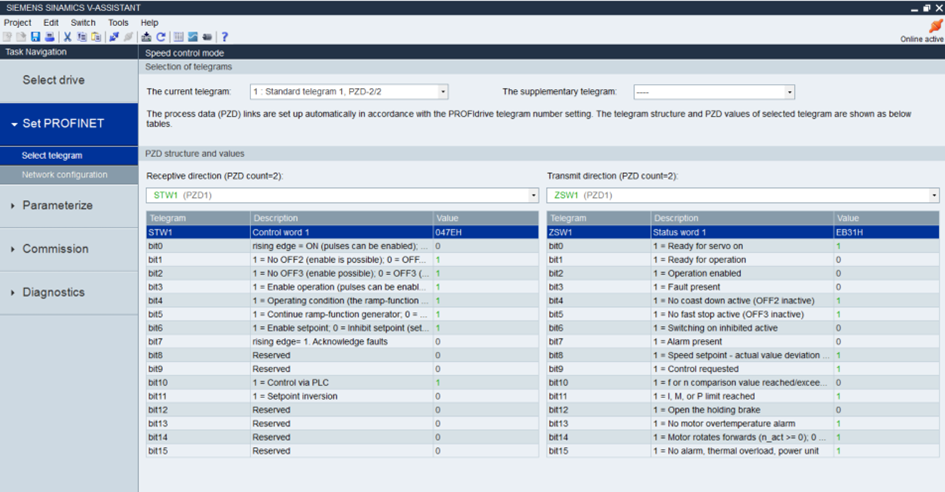The image size is (945, 492).
Task: Click the Reset/refresh circular arrow icon
Action: click(161, 37)
